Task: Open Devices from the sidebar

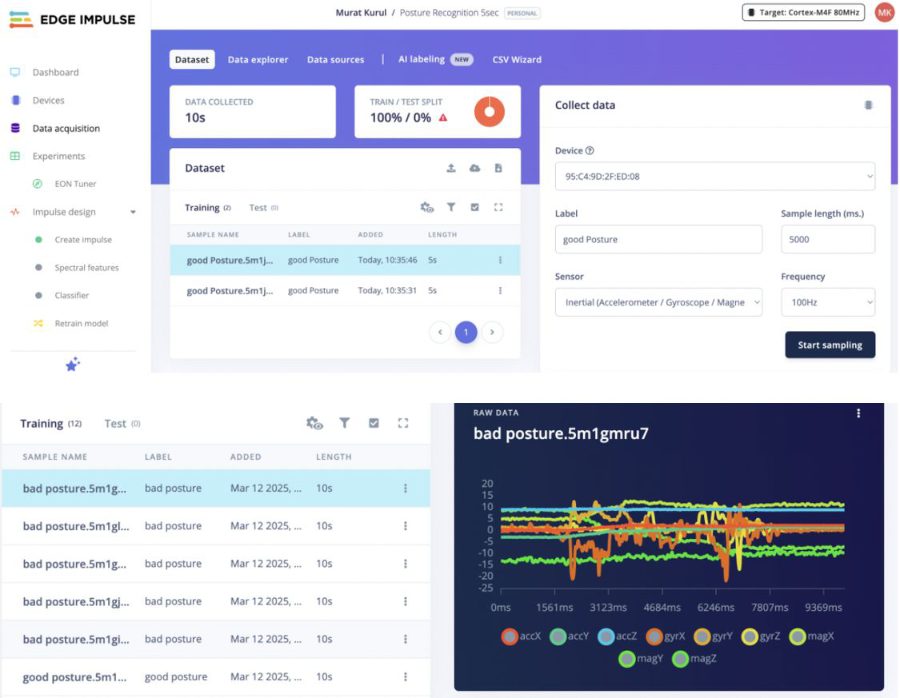Action: [x=48, y=100]
